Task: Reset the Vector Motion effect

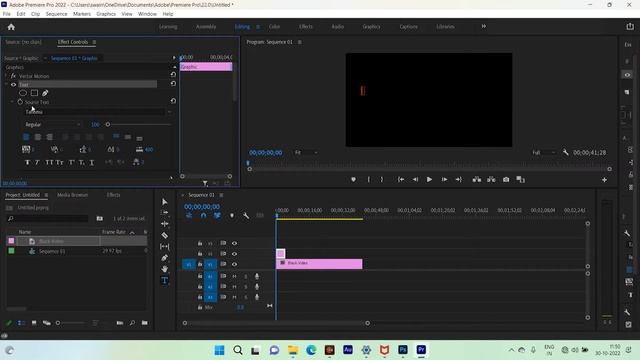Action: 173,75
